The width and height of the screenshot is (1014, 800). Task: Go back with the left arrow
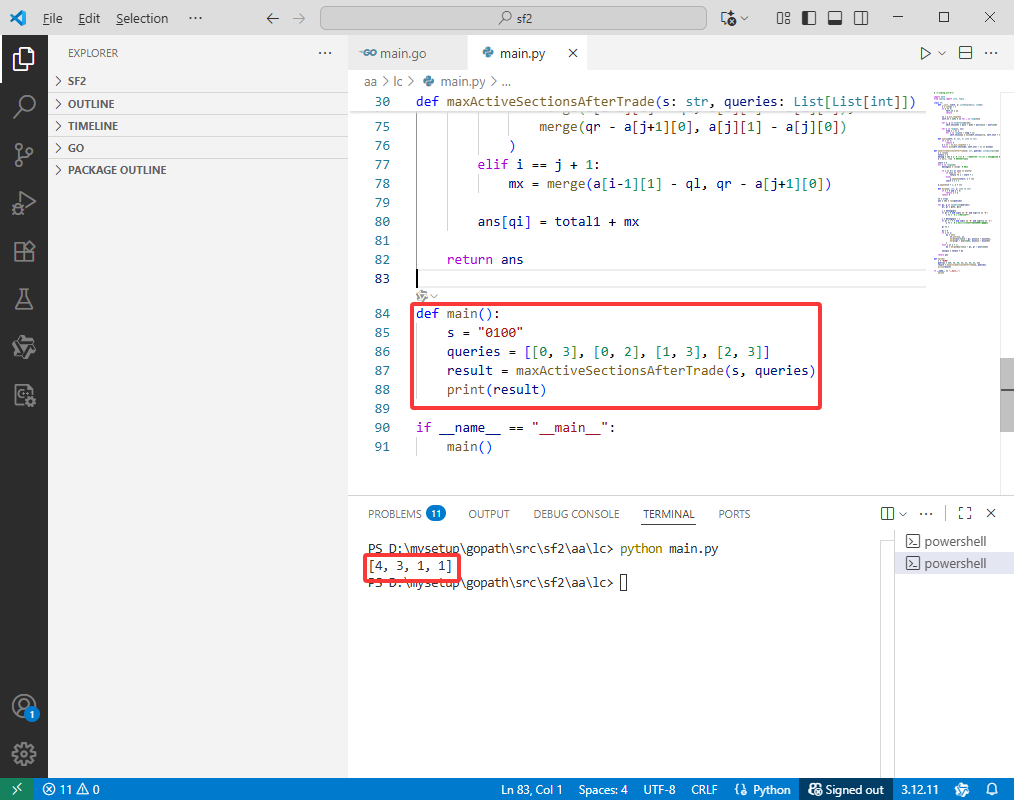273,19
